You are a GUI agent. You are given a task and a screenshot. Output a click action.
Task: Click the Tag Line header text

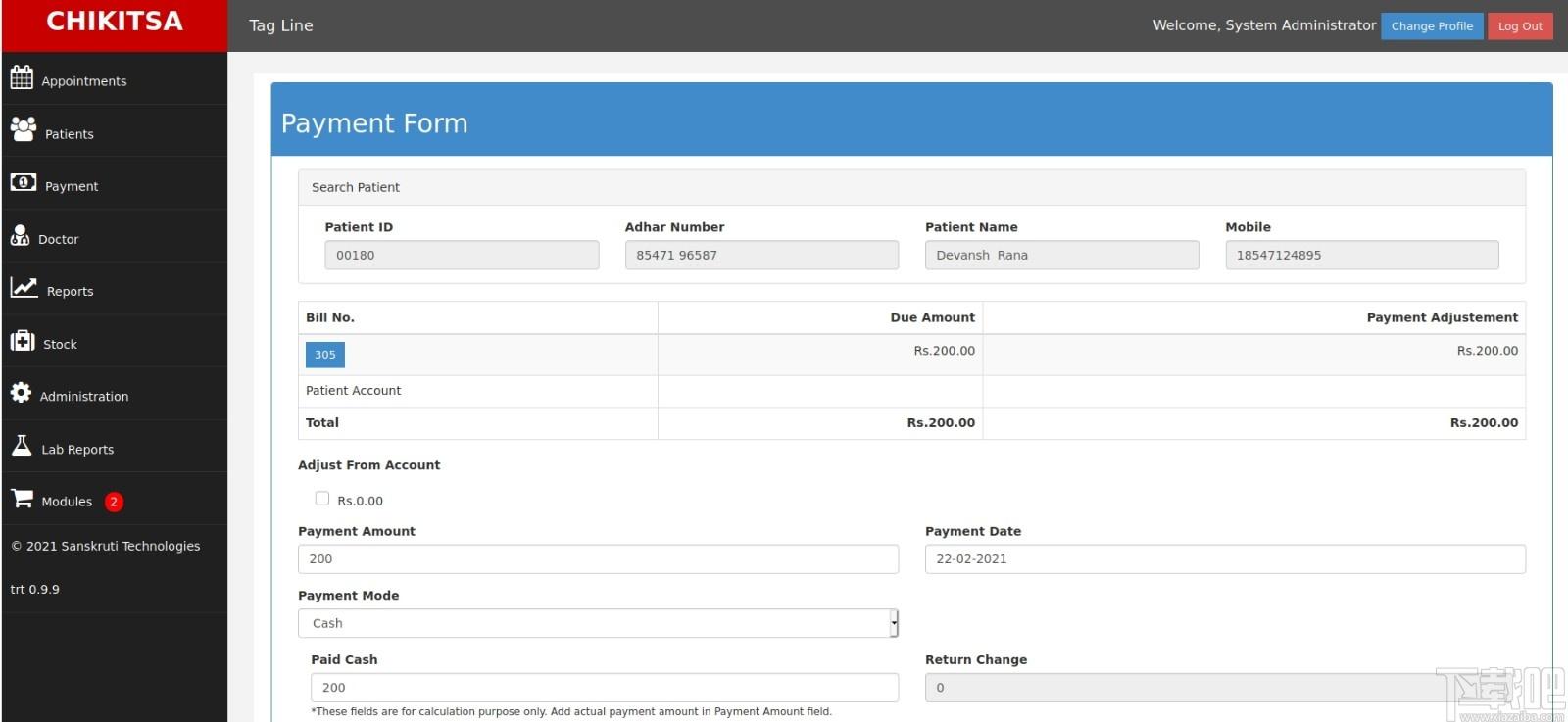point(281,25)
